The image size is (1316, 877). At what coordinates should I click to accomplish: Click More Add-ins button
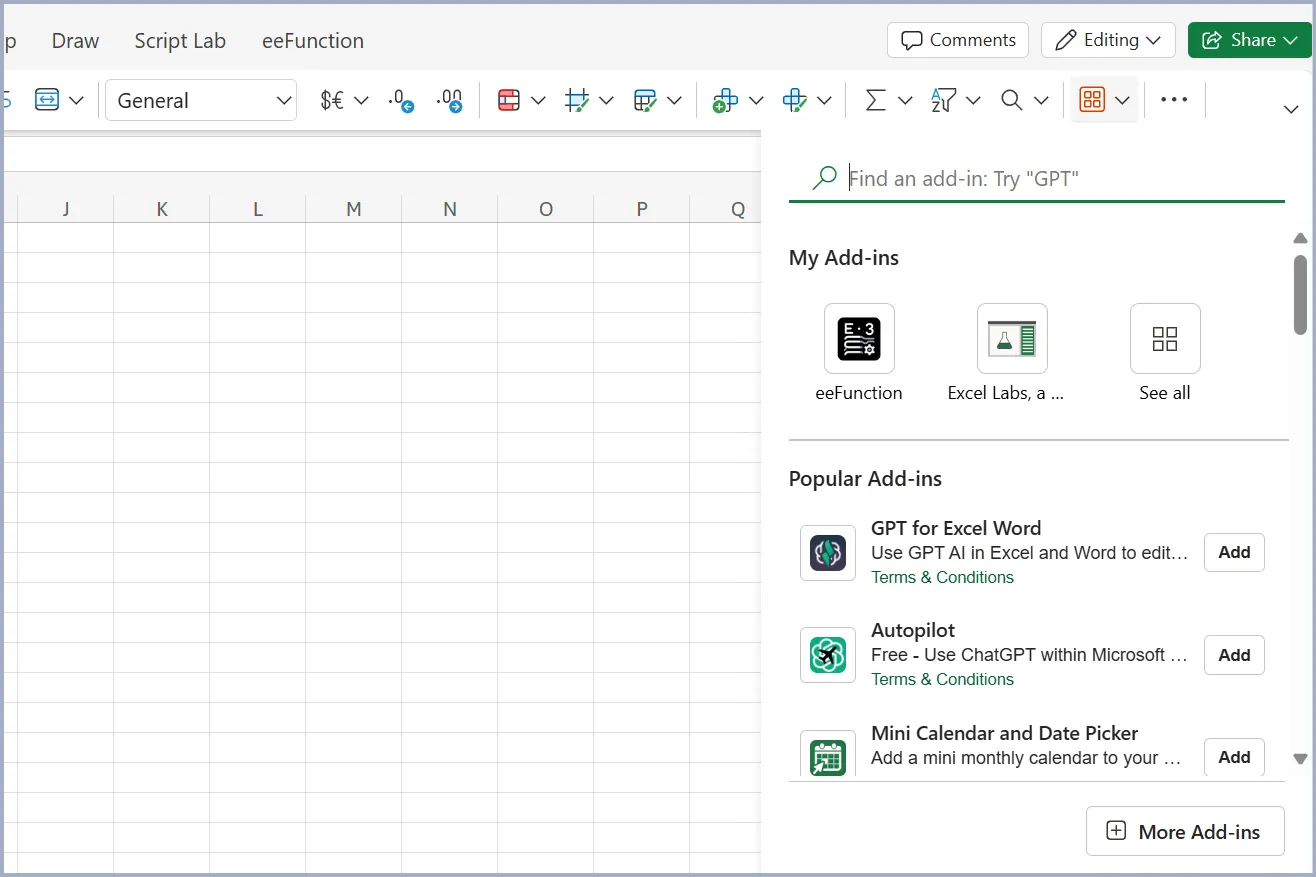(1184, 831)
